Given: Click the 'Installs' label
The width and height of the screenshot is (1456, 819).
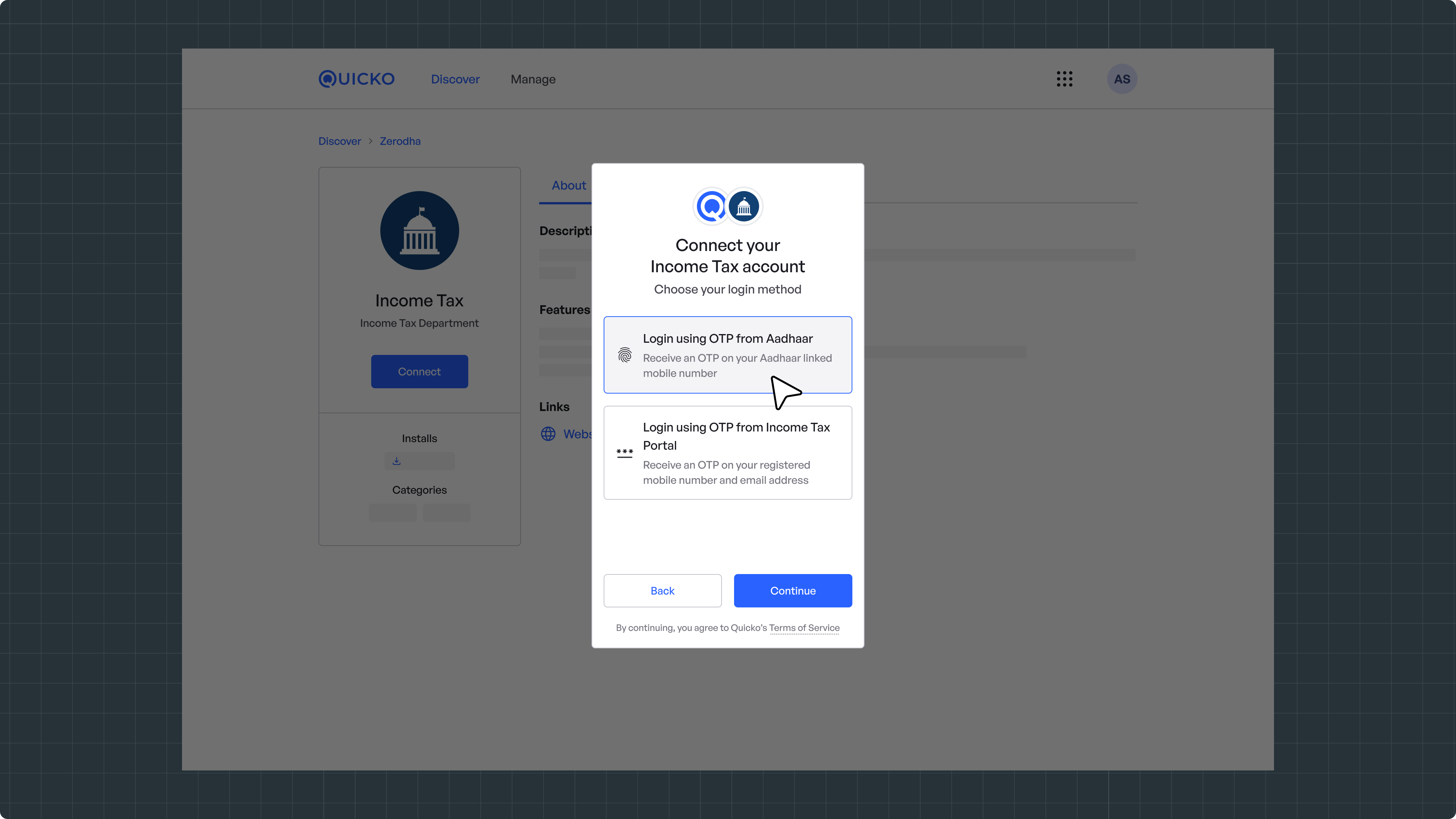Looking at the screenshot, I should 419,439.
